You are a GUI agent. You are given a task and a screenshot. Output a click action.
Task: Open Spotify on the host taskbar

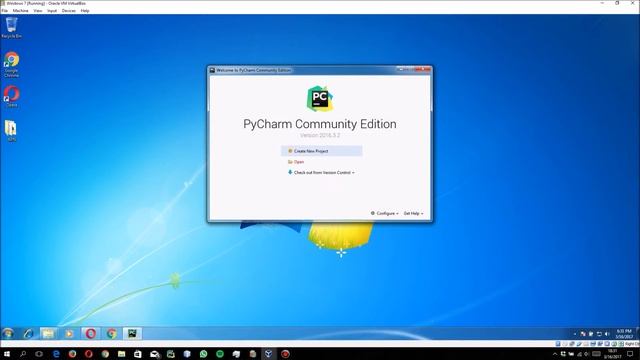click(220, 354)
